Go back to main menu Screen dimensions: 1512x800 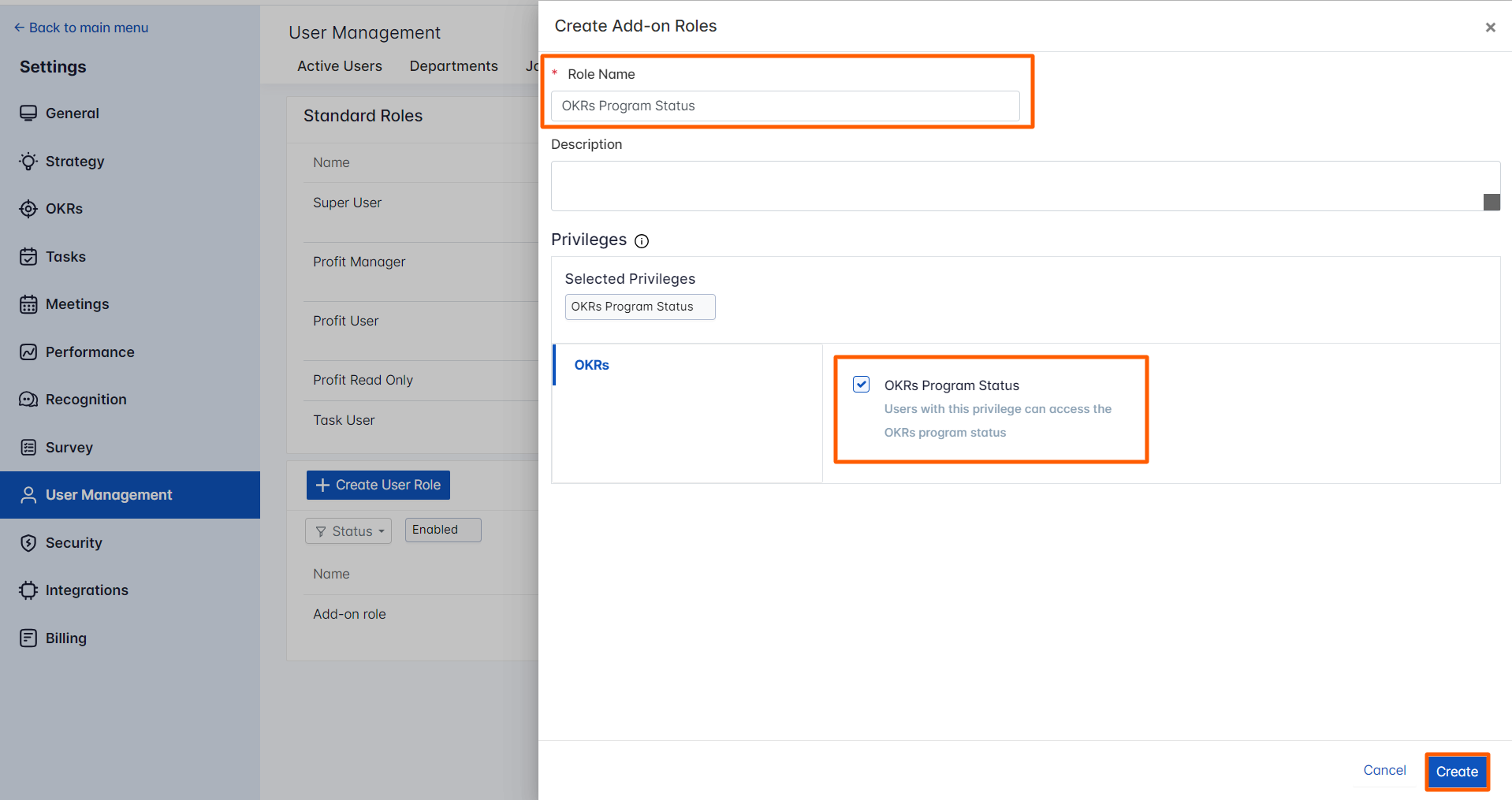pyautogui.click(x=81, y=28)
